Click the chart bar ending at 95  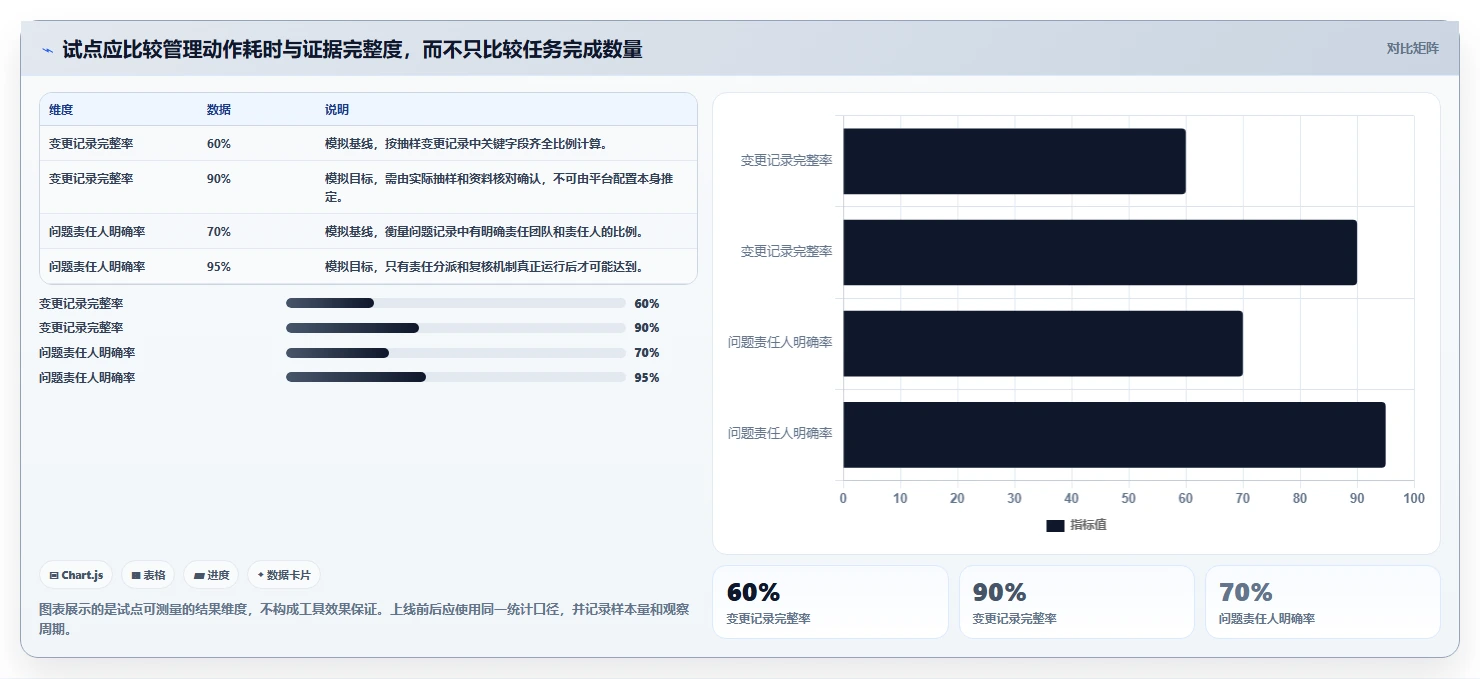pos(1114,435)
